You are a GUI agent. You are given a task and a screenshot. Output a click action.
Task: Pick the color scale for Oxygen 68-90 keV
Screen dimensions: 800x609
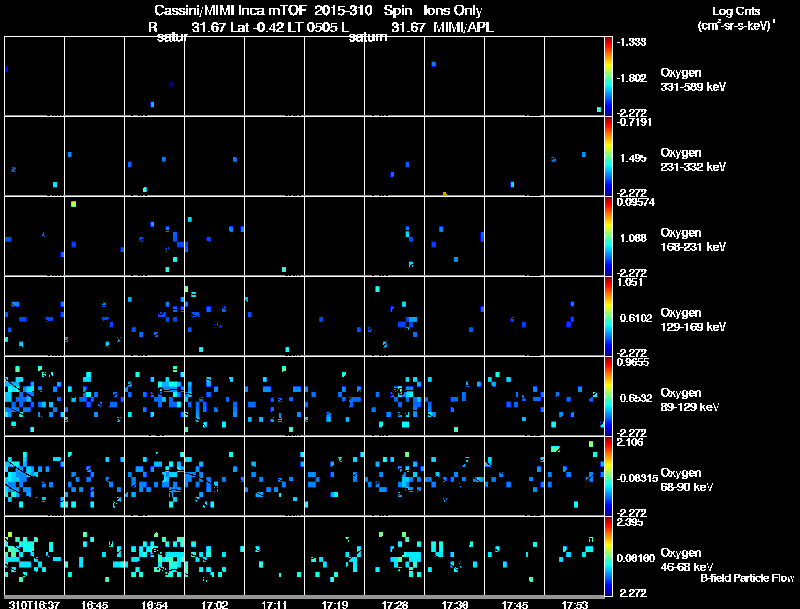coord(608,476)
